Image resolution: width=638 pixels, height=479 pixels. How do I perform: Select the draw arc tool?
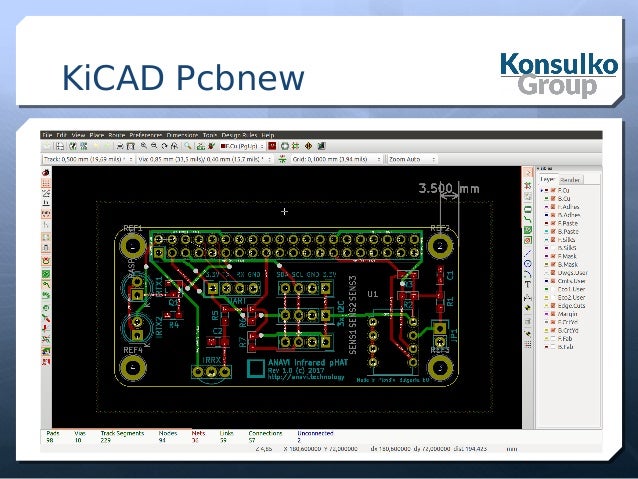click(528, 274)
